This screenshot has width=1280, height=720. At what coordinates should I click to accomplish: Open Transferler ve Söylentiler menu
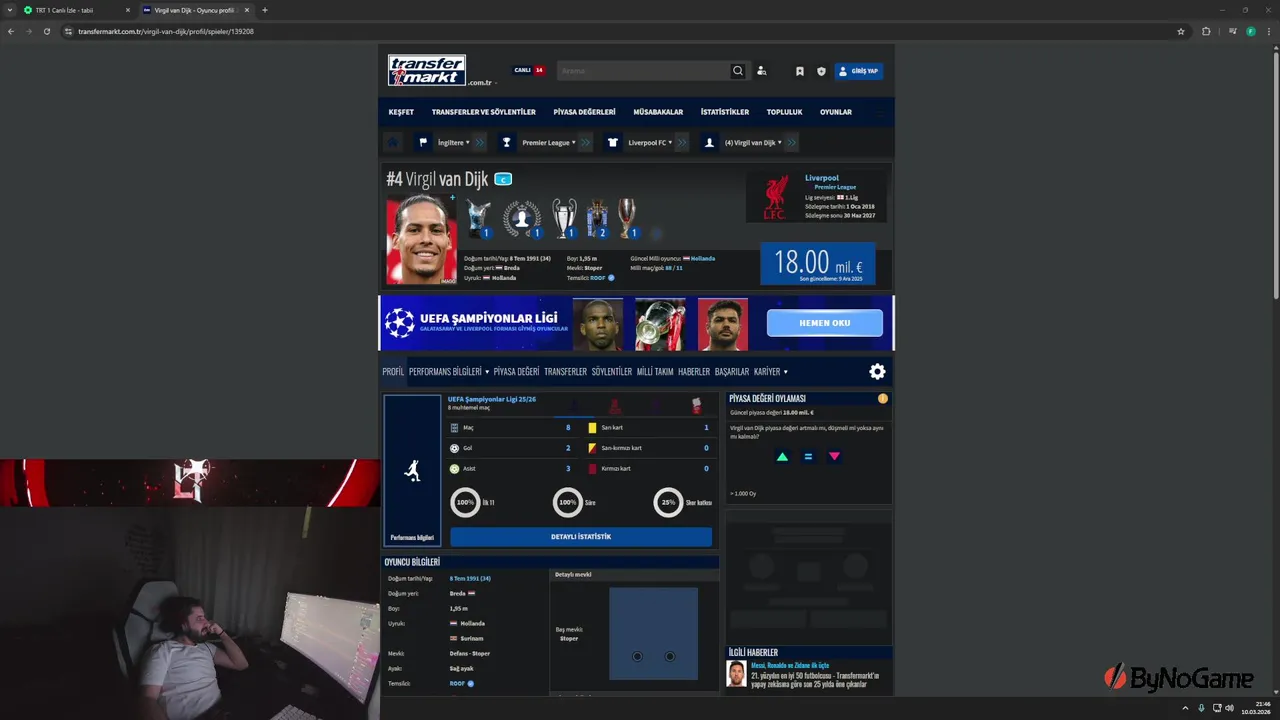pos(484,112)
